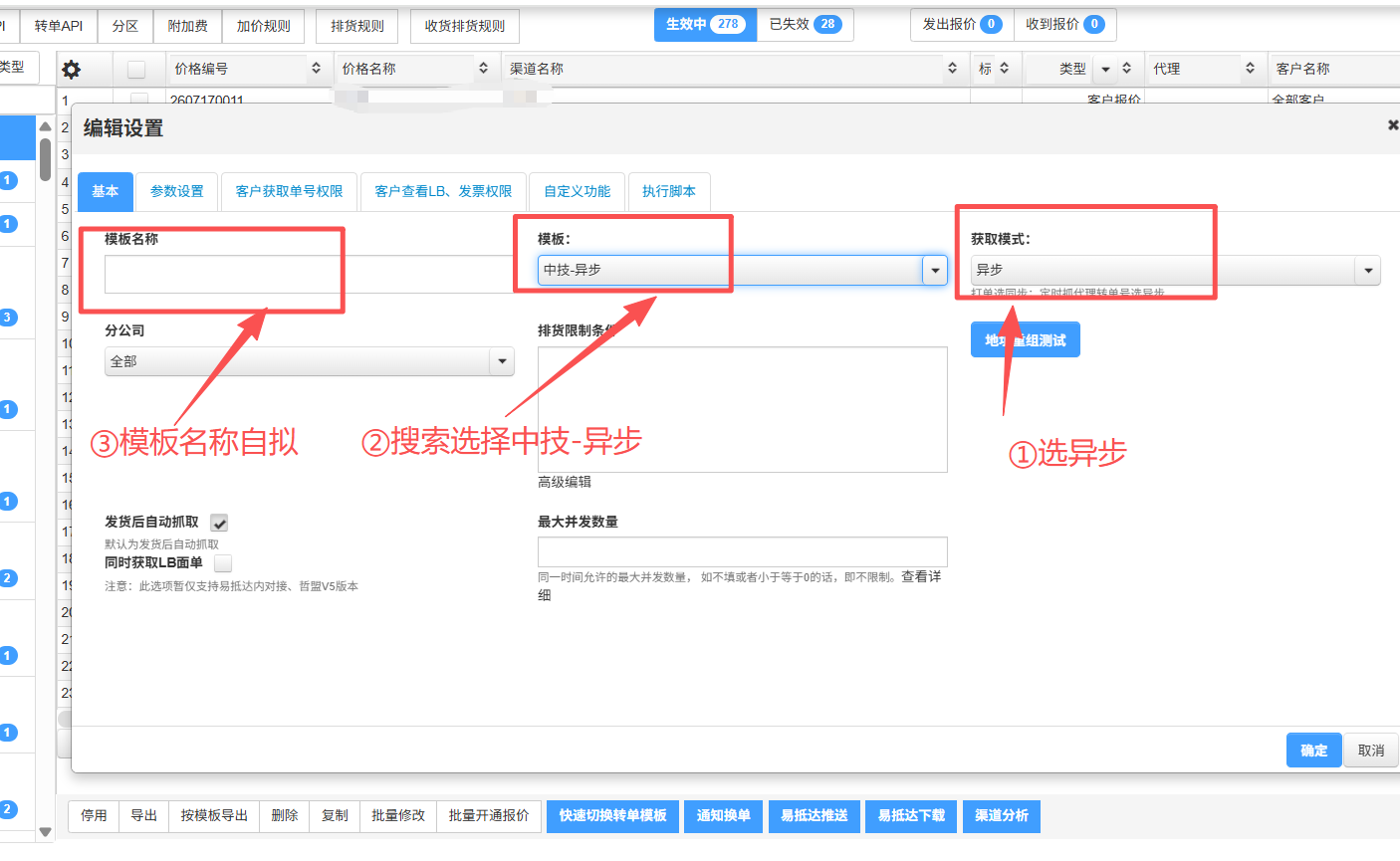The height and width of the screenshot is (861, 1400).
Task: Click 导出 button
Action: 144,816
